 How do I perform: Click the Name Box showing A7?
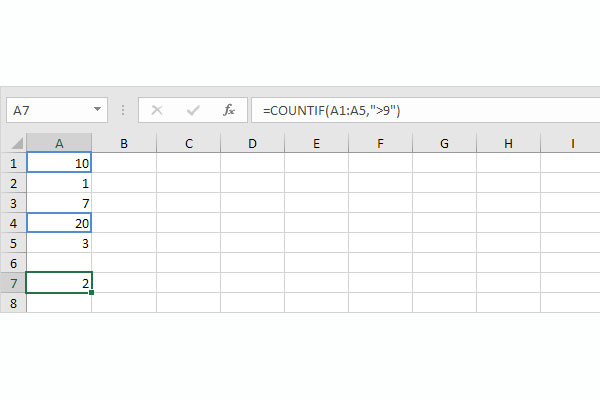click(x=48, y=110)
